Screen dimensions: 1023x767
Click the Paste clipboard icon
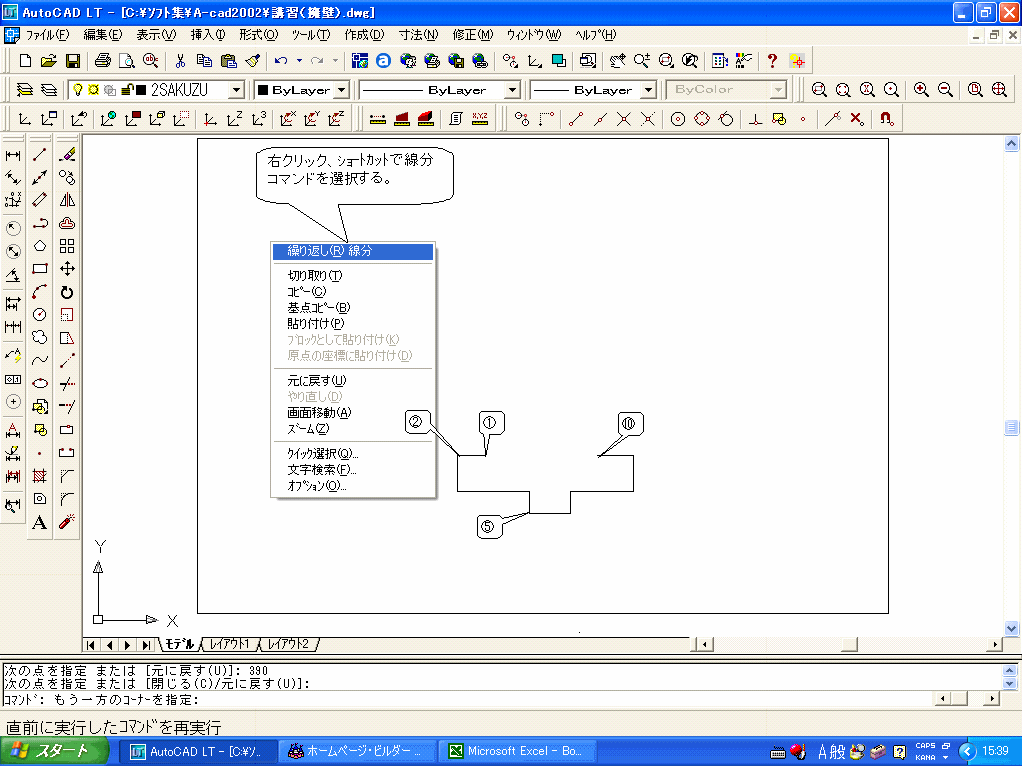click(x=228, y=61)
